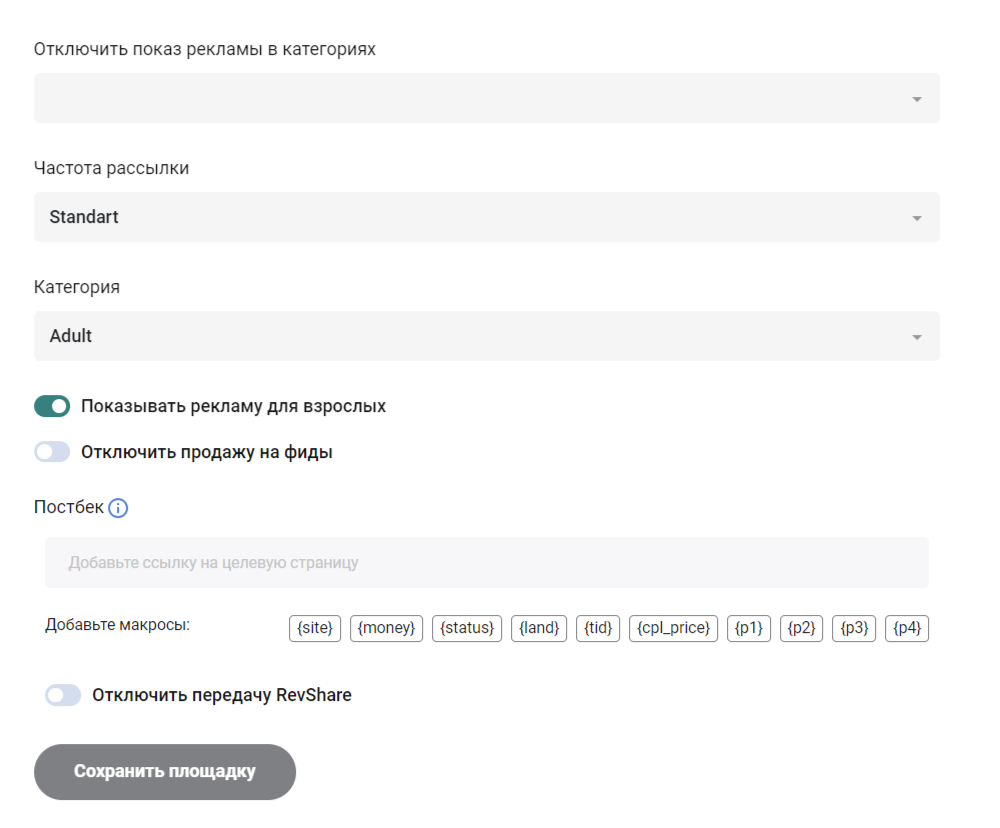Toggle Отключить продажу на фиды switch
Image resolution: width=1000 pixels, height=828 pixels.
52,452
